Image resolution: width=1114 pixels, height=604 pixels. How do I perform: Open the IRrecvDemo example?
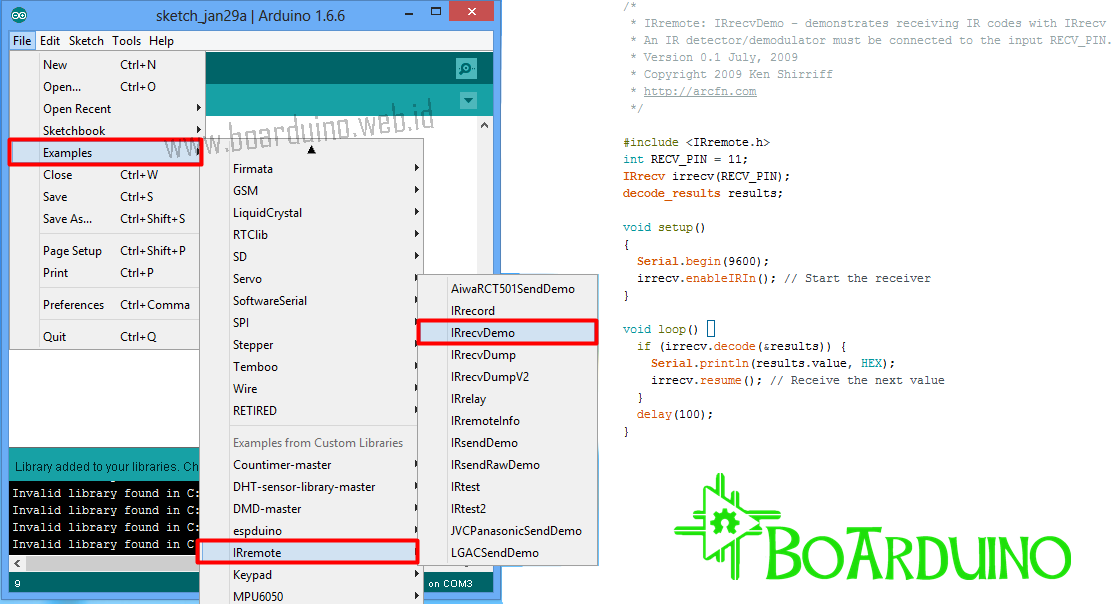point(507,333)
